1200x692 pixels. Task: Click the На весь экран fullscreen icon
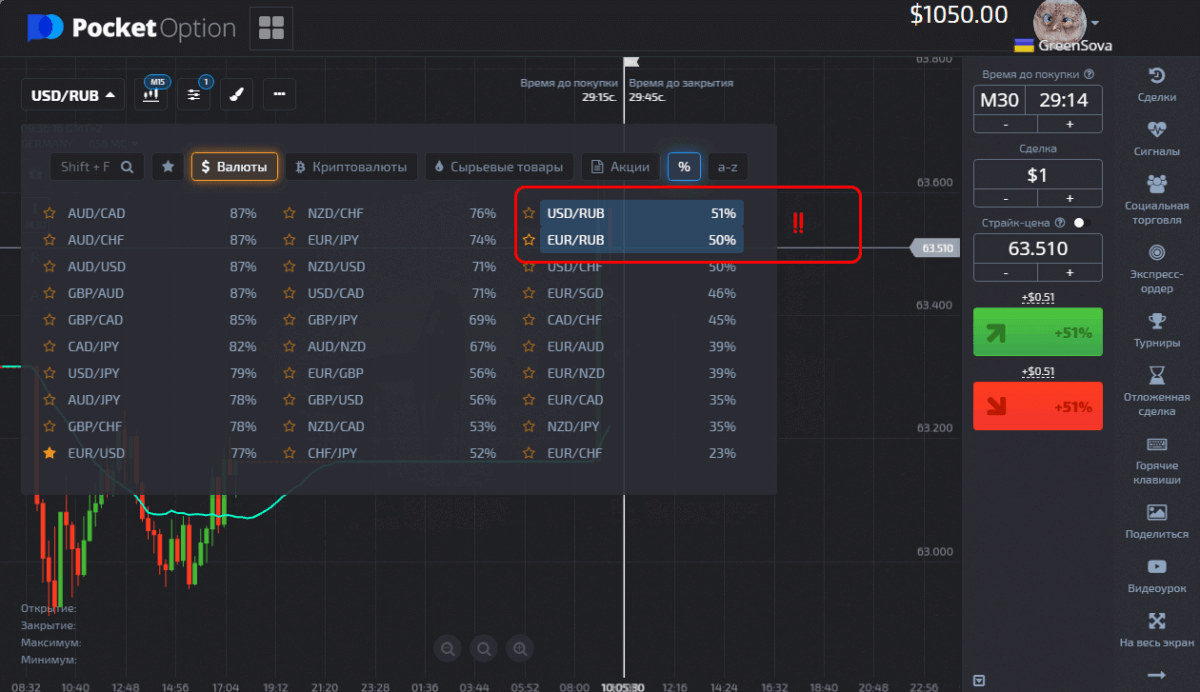tap(1157, 630)
